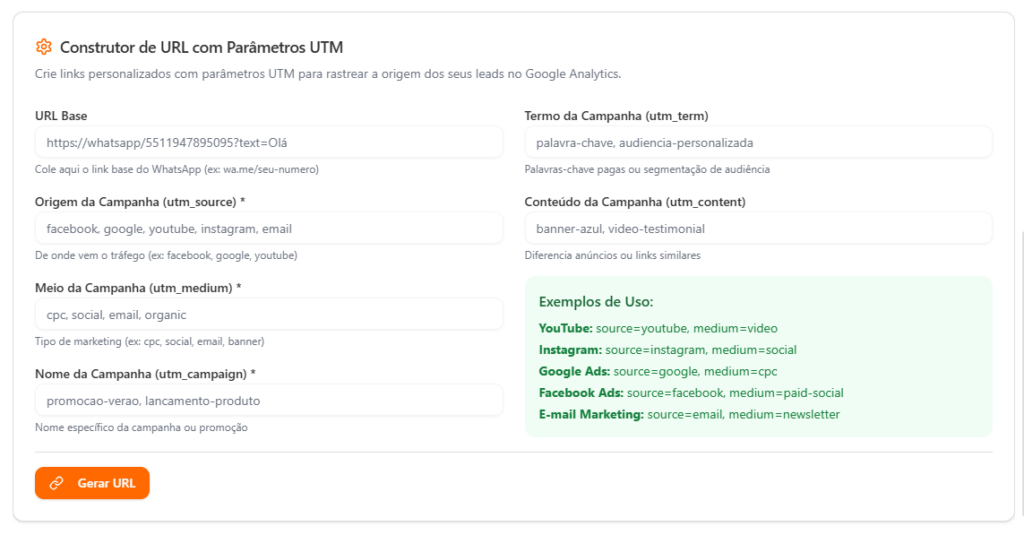Click the Gerar URL button label
The image size is (1024, 535).
coord(106,483)
